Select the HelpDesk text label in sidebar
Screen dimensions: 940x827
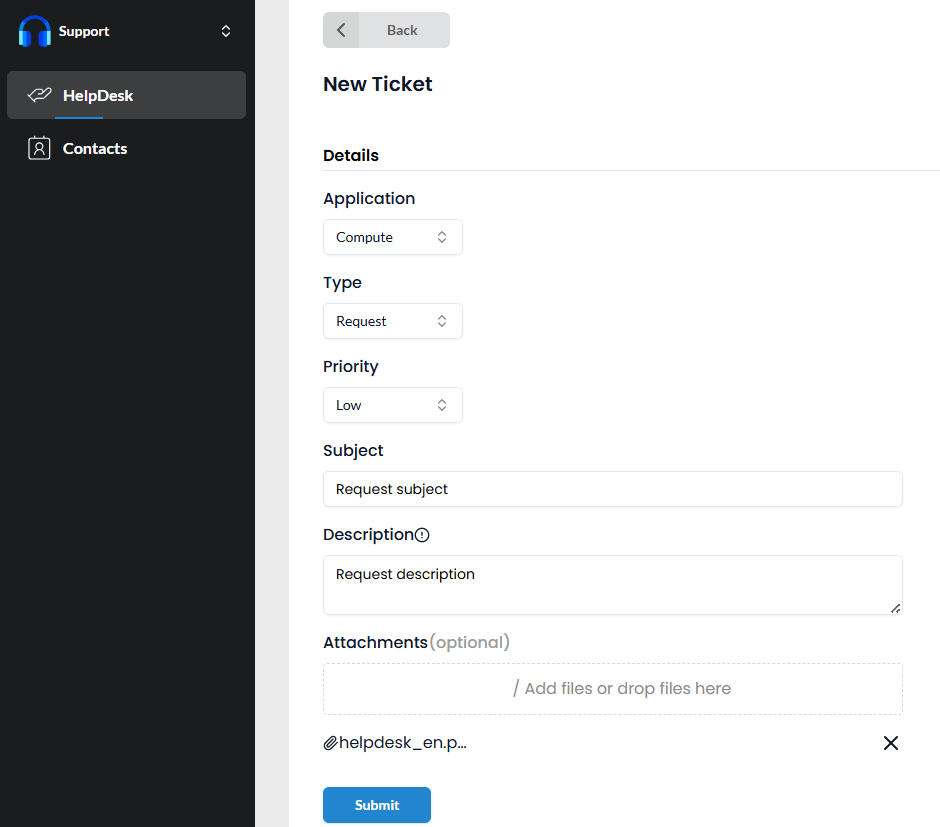tap(98, 96)
